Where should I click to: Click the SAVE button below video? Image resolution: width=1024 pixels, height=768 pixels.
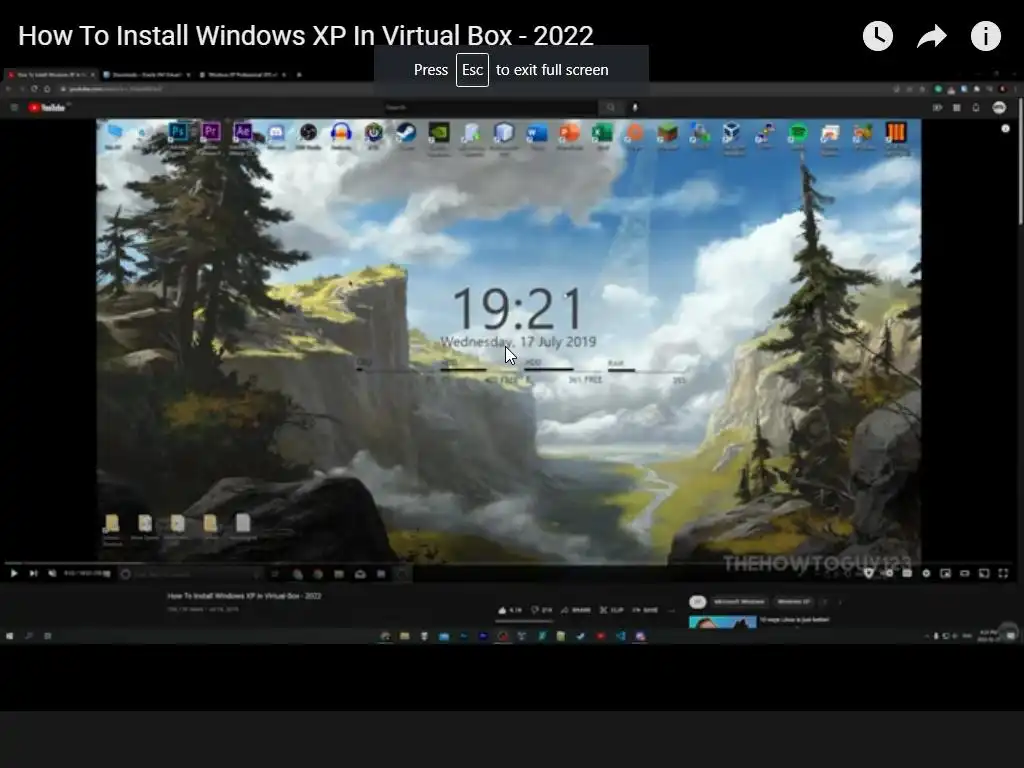tap(645, 610)
